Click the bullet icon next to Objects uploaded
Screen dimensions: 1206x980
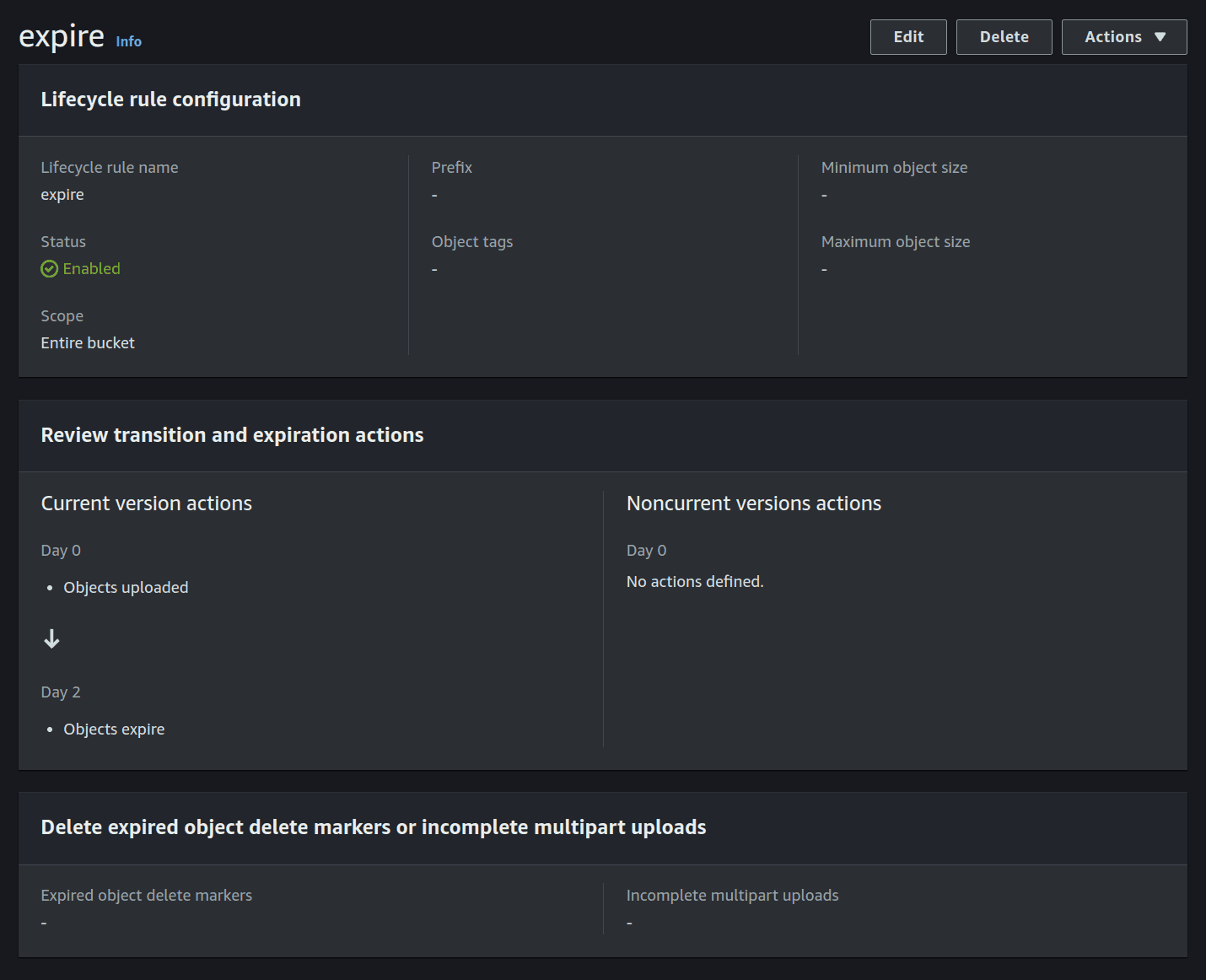(x=51, y=588)
